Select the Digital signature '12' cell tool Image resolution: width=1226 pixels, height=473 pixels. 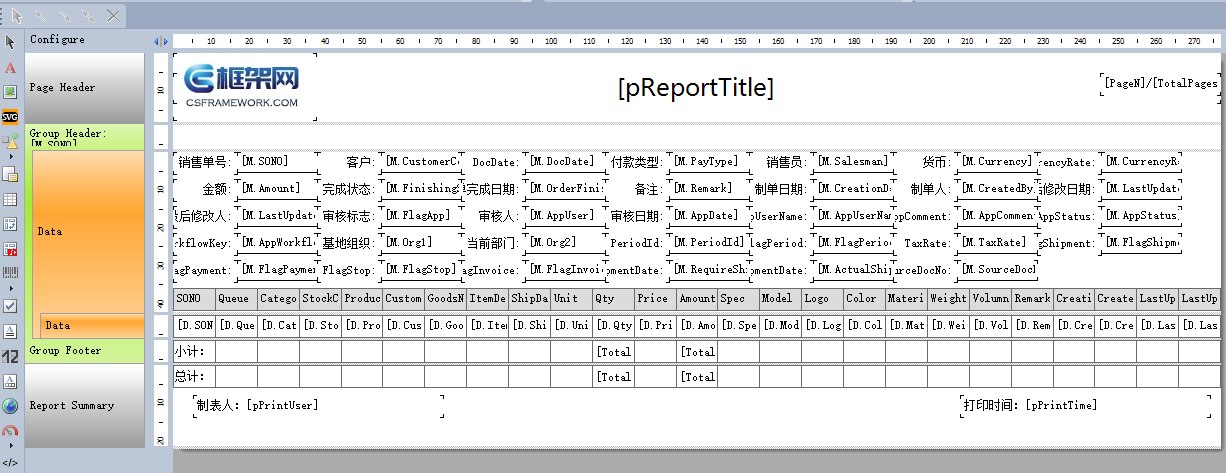pyautogui.click(x=10, y=356)
